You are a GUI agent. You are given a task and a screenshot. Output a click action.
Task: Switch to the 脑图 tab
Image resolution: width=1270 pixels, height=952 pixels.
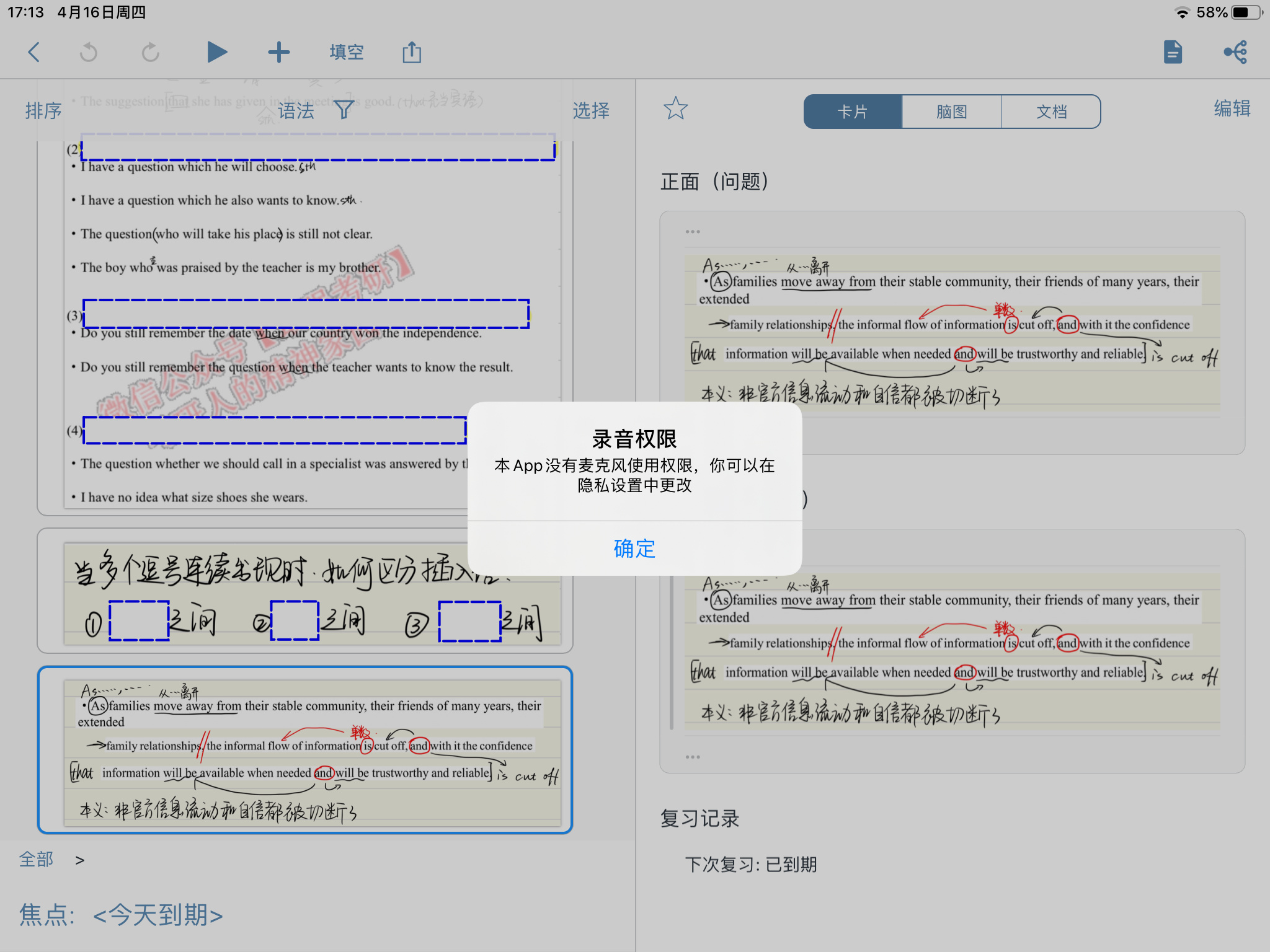click(952, 112)
